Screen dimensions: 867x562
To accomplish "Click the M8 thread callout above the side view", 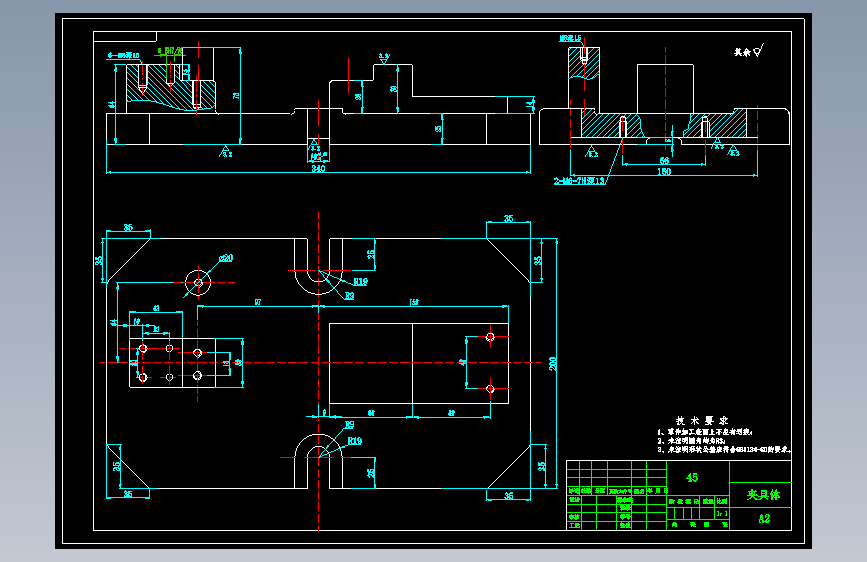I will (x=570, y=38).
